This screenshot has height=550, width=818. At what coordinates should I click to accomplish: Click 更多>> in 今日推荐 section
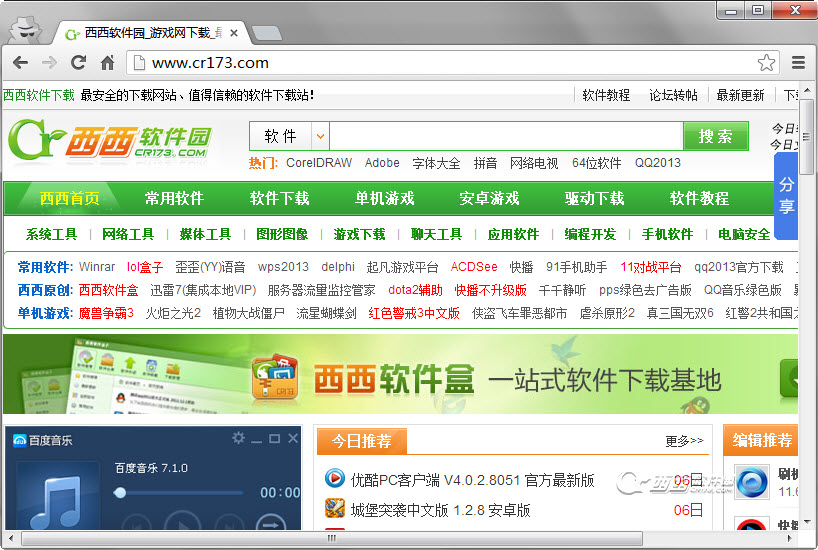(x=684, y=440)
